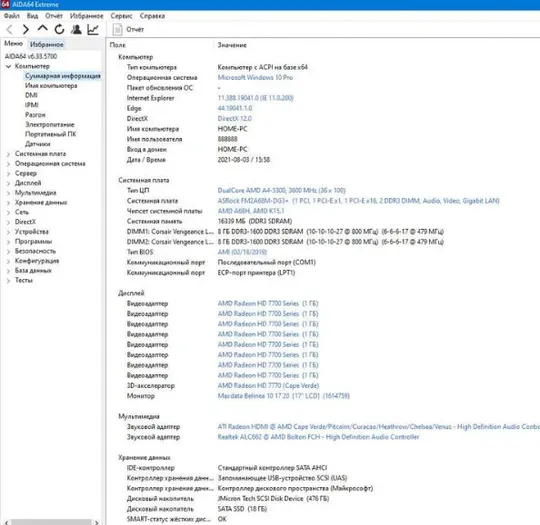Open the Microsoft Windows 10 Pro link

pyautogui.click(x=255, y=78)
